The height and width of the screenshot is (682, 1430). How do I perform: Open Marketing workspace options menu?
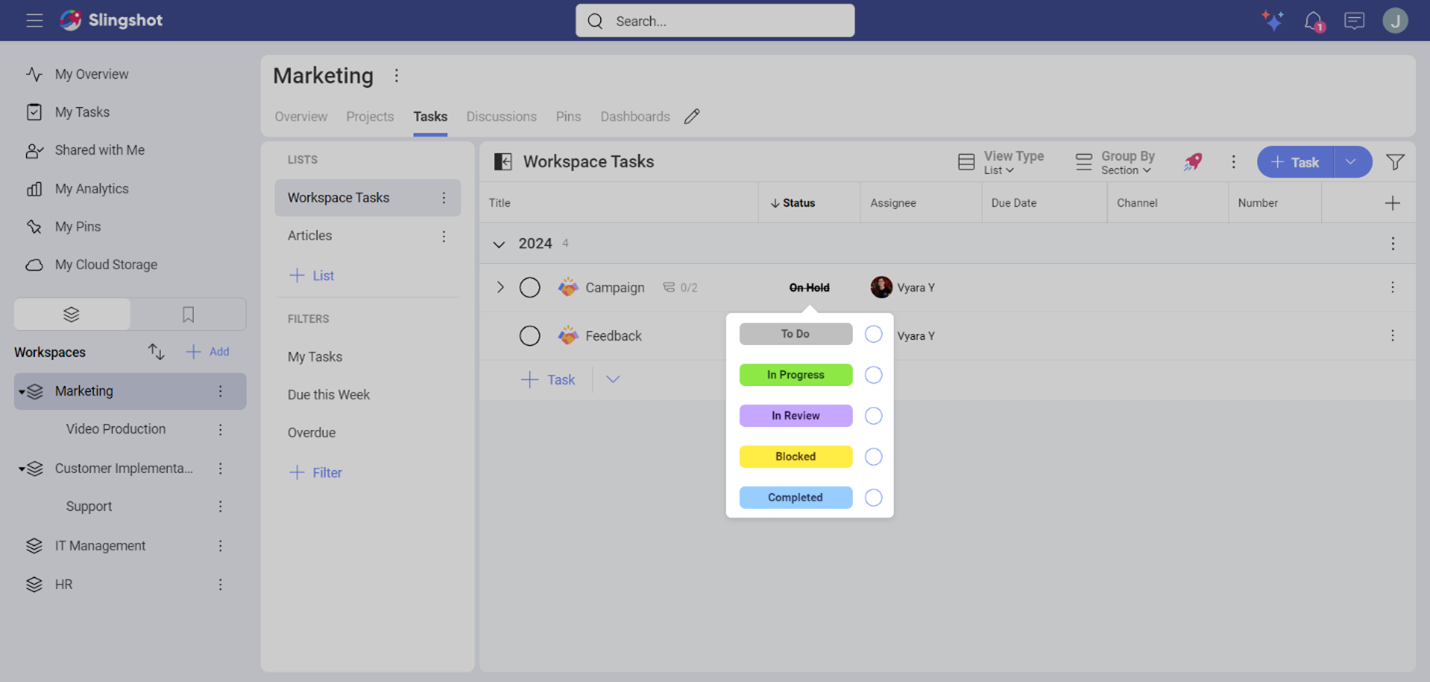pyautogui.click(x=221, y=391)
